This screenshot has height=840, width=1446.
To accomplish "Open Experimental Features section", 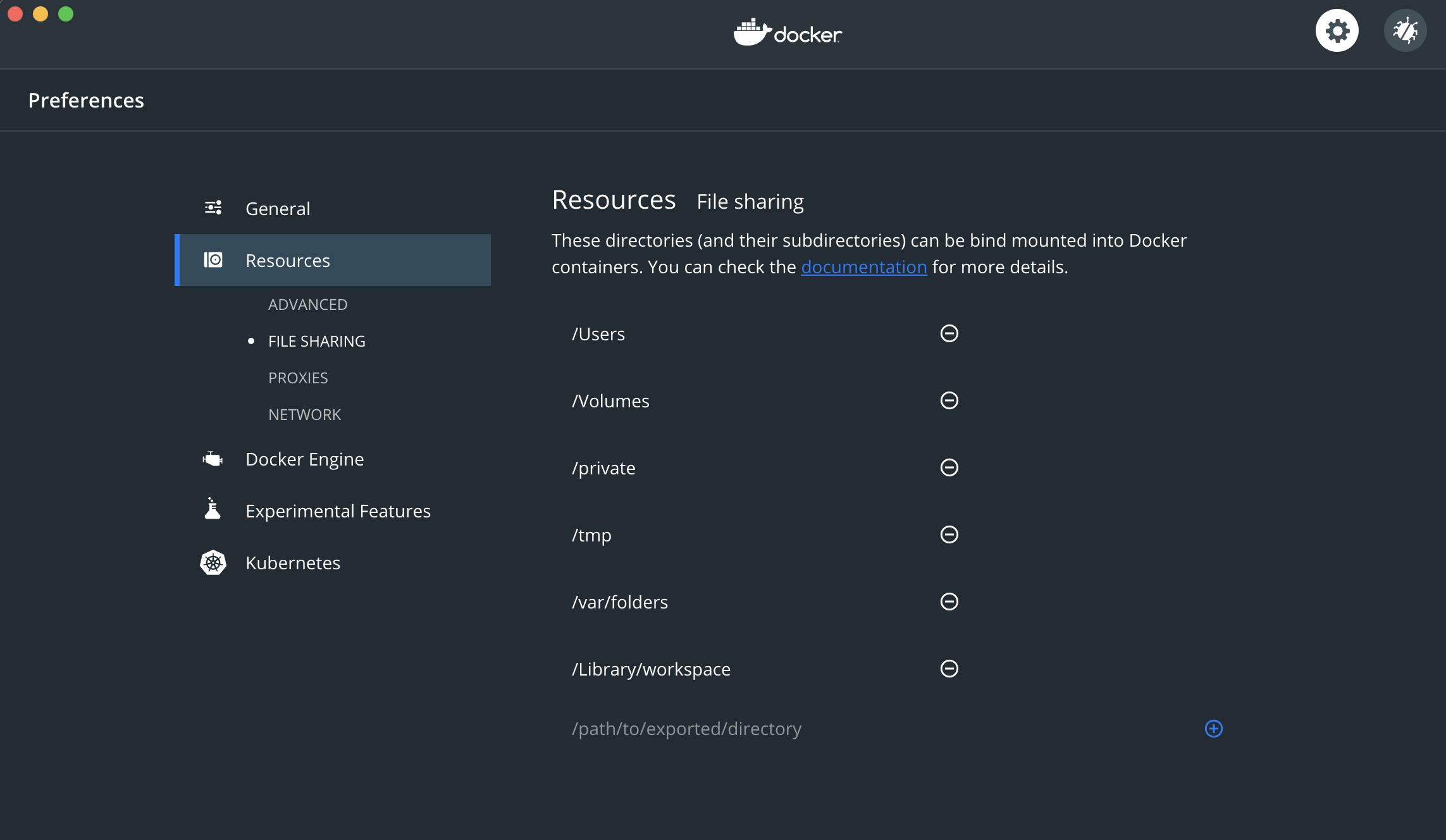I will (338, 511).
